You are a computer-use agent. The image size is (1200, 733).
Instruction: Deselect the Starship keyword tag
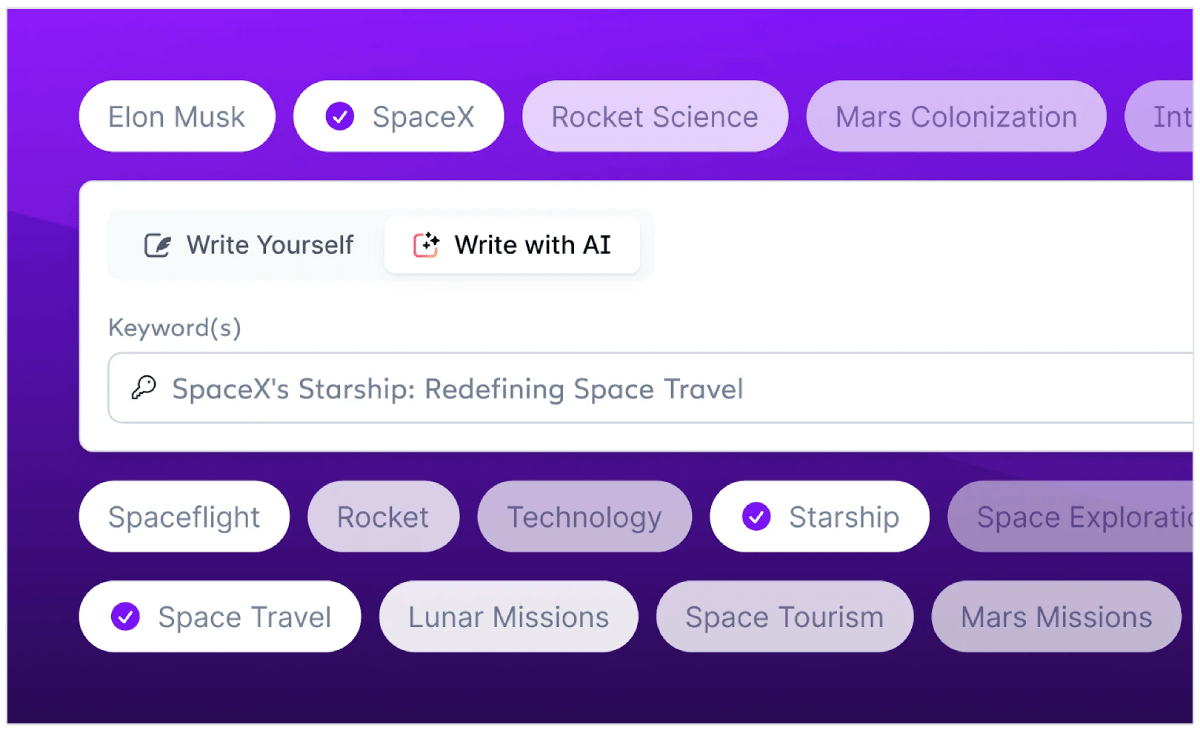[819, 516]
